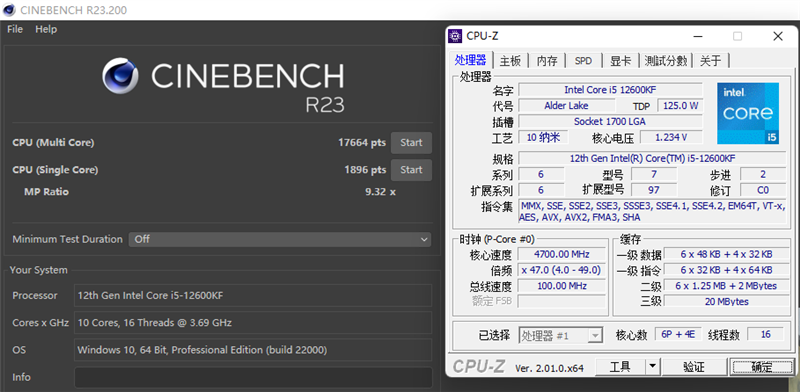Open the Minimum Test Duration dropdown
Image resolution: width=800 pixels, height=392 pixels.
(x=280, y=239)
